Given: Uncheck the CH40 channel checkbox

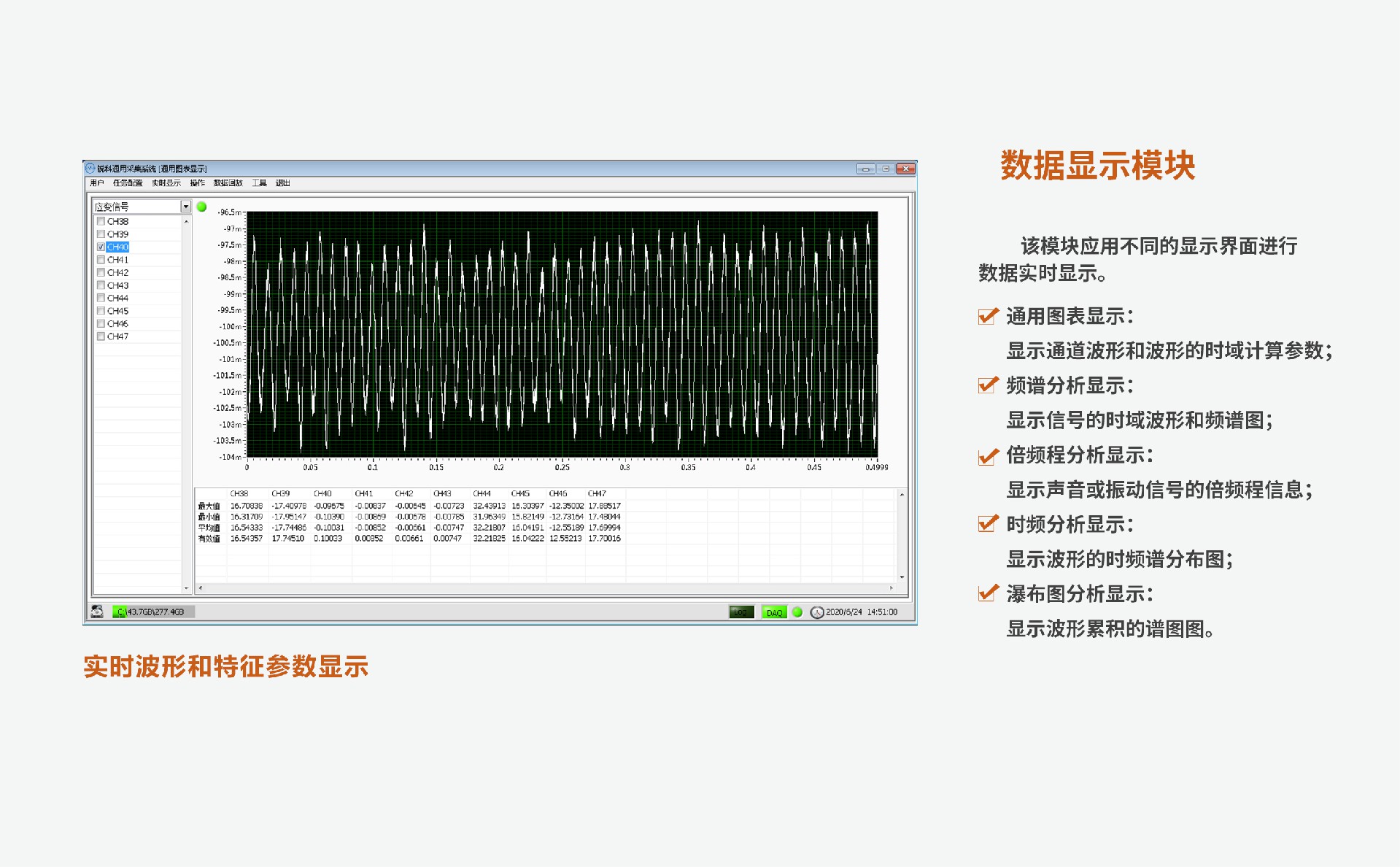Looking at the screenshot, I should click(x=101, y=247).
